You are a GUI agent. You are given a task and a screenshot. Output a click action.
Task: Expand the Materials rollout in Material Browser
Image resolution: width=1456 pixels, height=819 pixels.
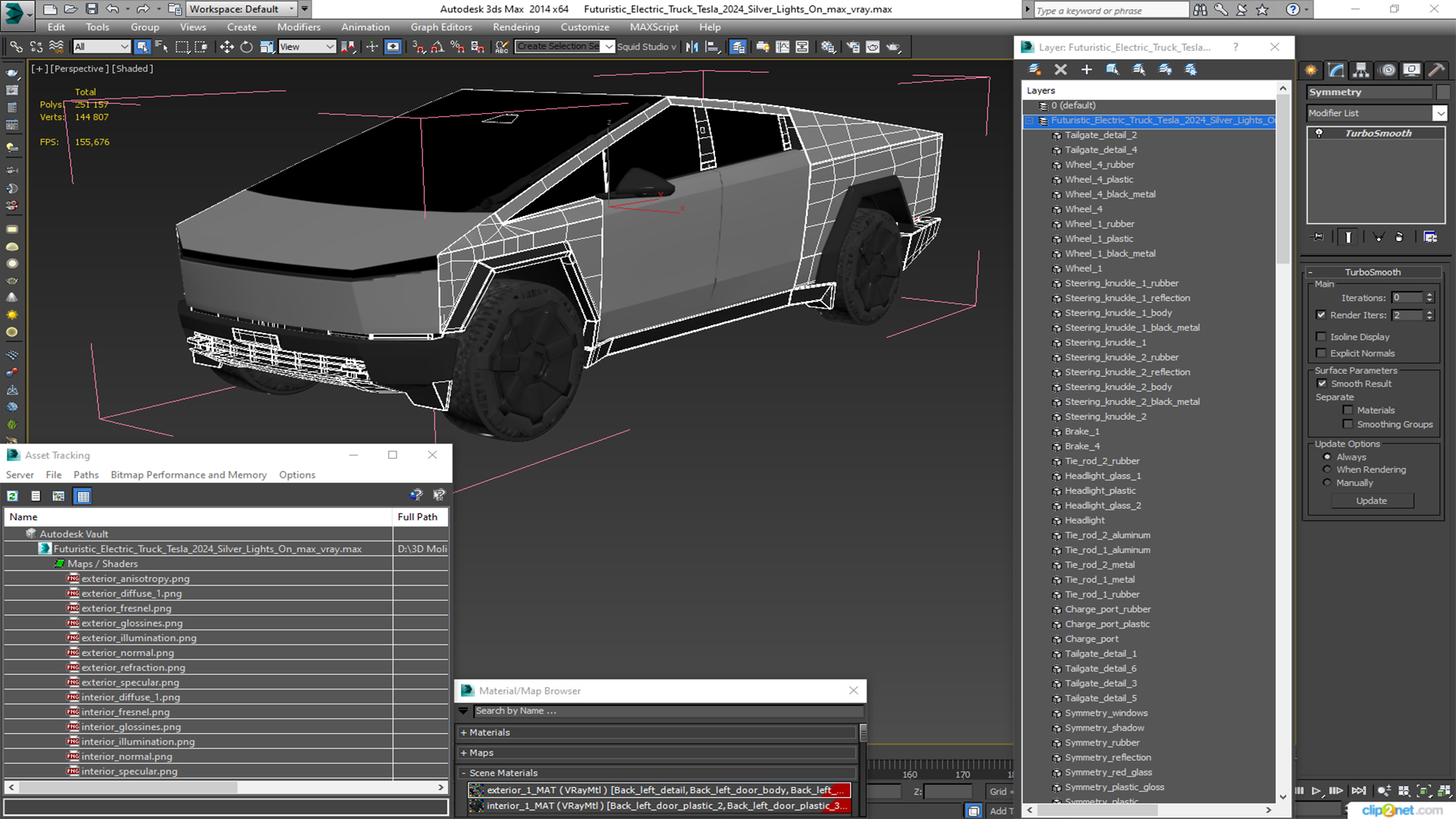point(657,733)
